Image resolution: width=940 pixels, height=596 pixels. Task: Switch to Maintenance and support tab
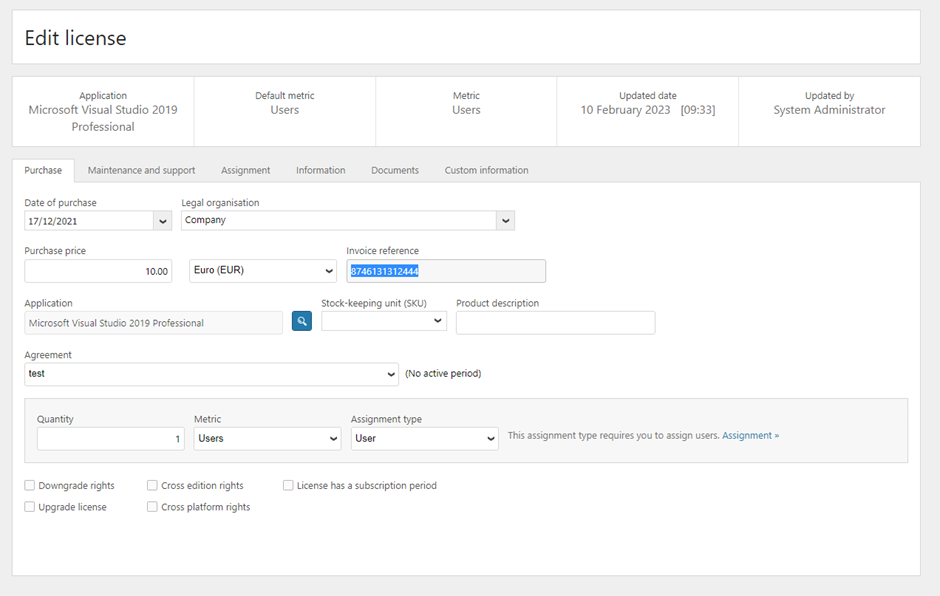tap(141, 170)
